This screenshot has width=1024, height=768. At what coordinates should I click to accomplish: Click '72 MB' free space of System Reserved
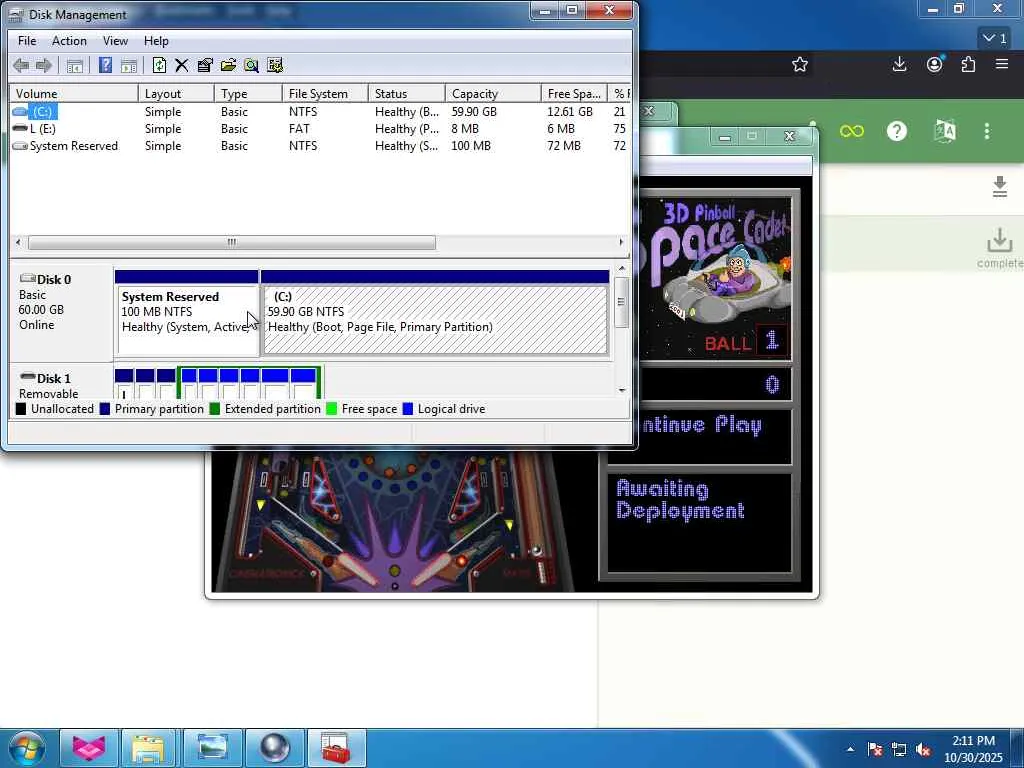(564, 146)
